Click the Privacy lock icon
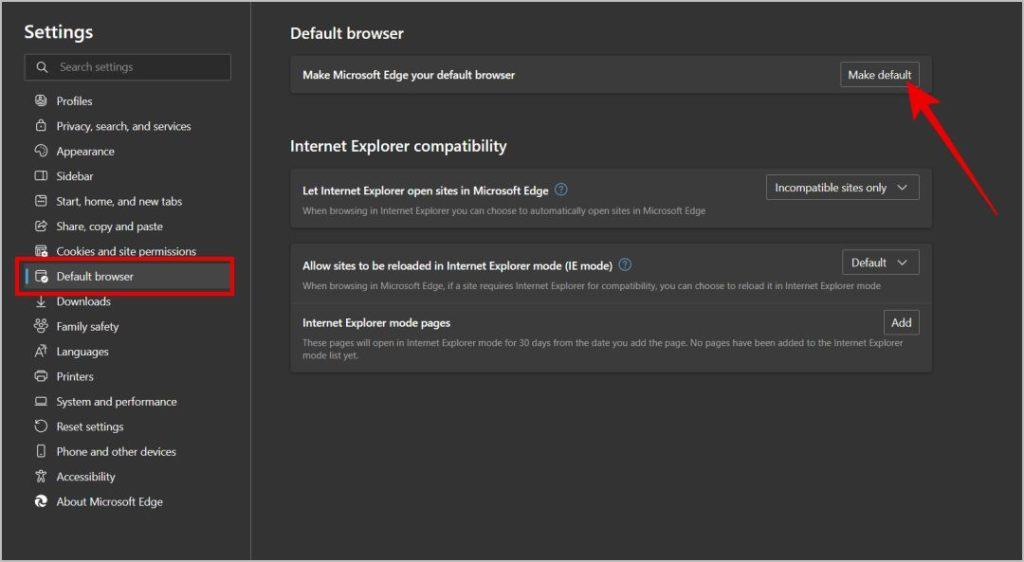The image size is (1024, 562). (41, 125)
